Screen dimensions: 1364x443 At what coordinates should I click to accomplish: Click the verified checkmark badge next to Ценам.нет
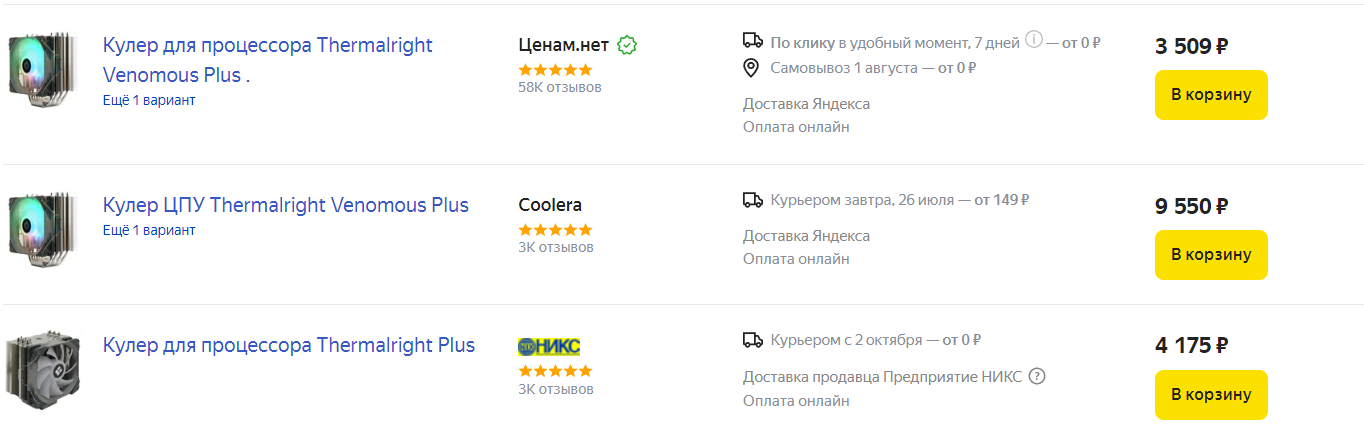click(628, 45)
